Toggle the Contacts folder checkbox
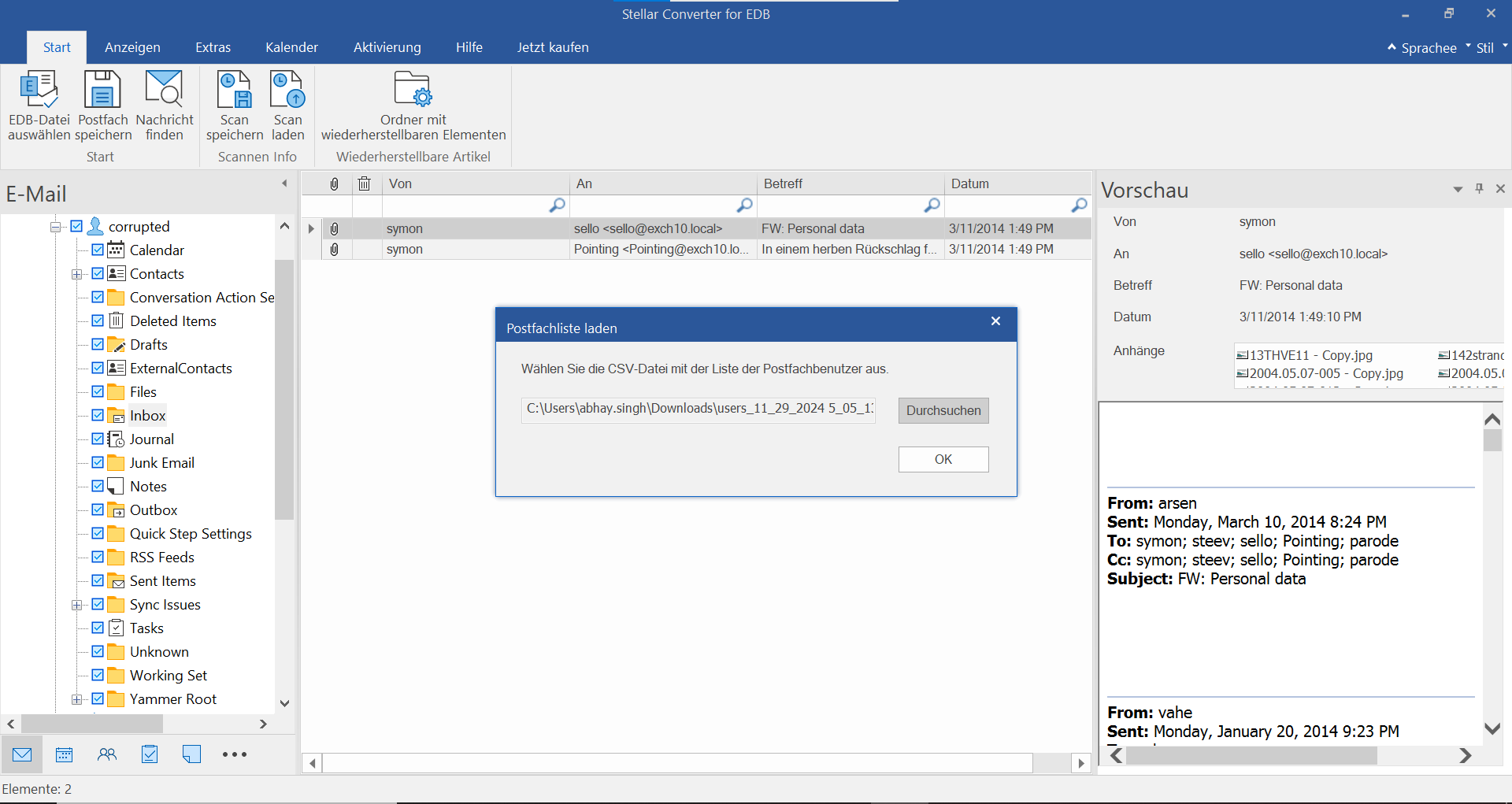Image resolution: width=1512 pixels, height=804 pixels. [x=98, y=273]
